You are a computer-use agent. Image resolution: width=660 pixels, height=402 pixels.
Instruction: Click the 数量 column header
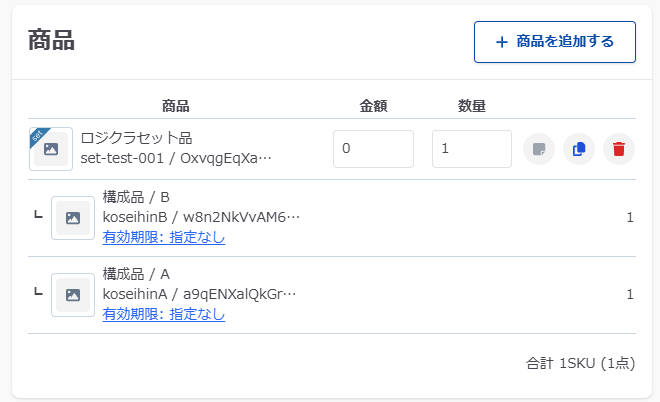(x=472, y=105)
